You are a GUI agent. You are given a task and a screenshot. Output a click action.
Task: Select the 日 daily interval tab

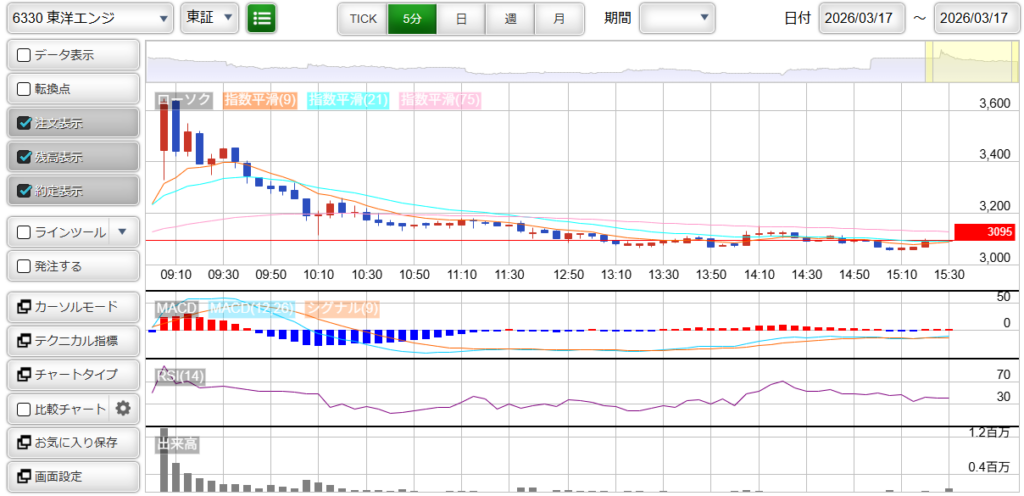[x=460, y=18]
